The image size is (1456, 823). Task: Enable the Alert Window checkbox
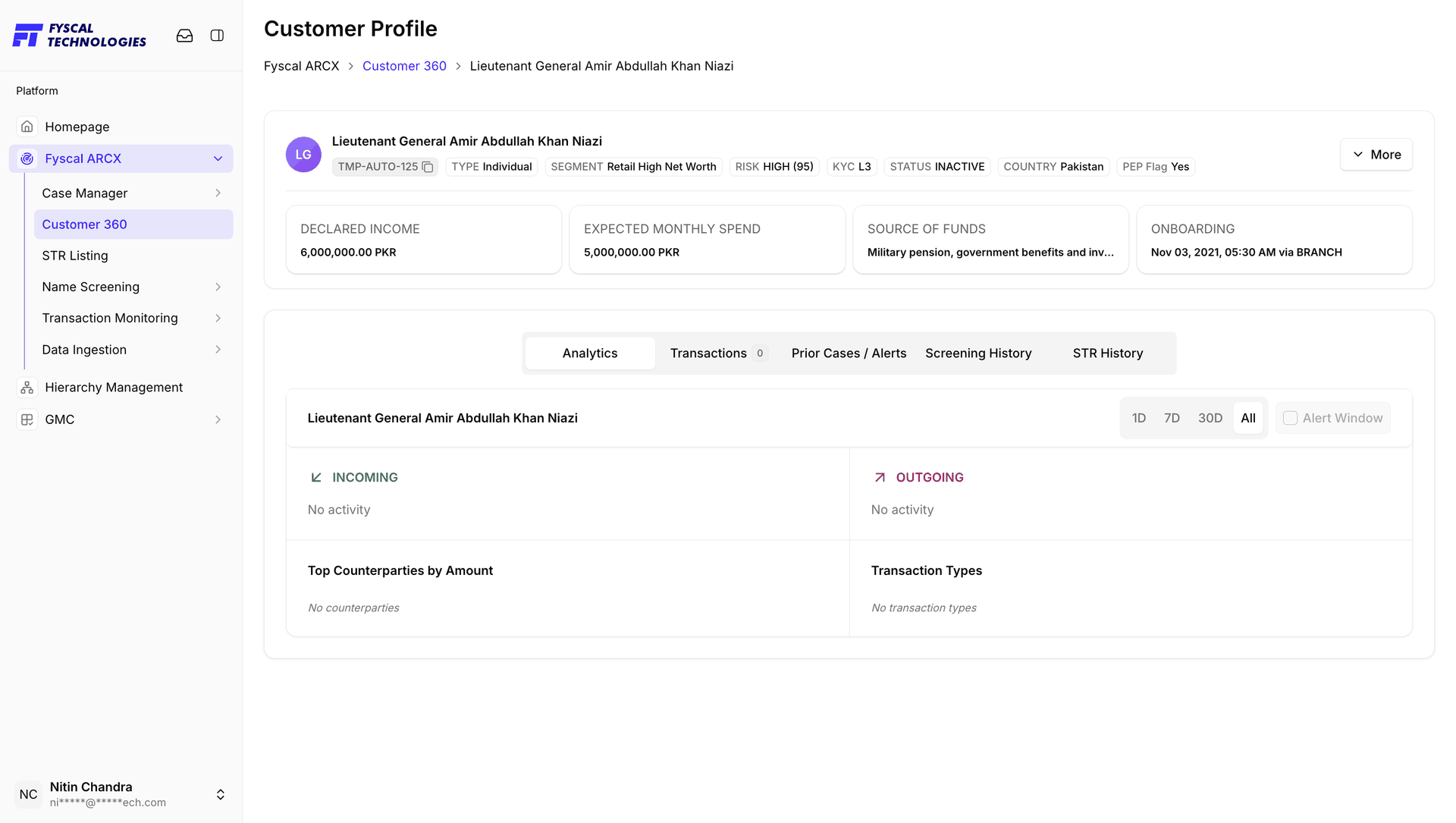tap(1290, 418)
